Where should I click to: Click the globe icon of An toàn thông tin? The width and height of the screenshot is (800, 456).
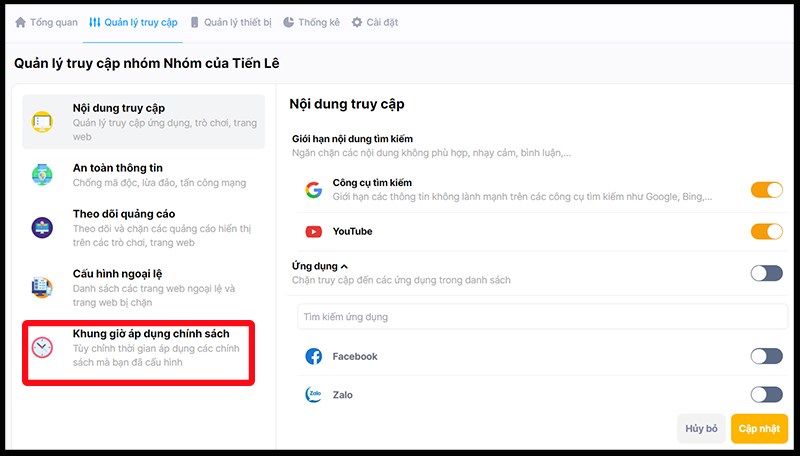[42, 175]
